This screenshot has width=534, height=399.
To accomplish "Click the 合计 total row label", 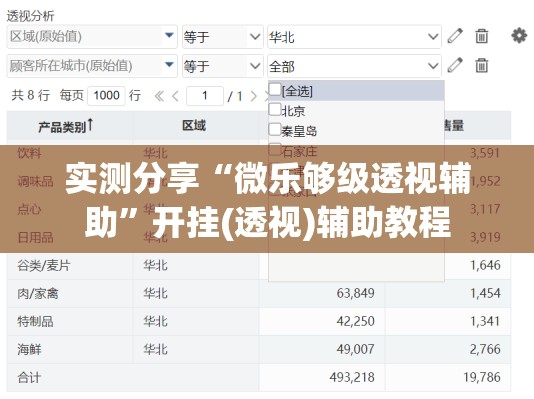I will 30,377.
